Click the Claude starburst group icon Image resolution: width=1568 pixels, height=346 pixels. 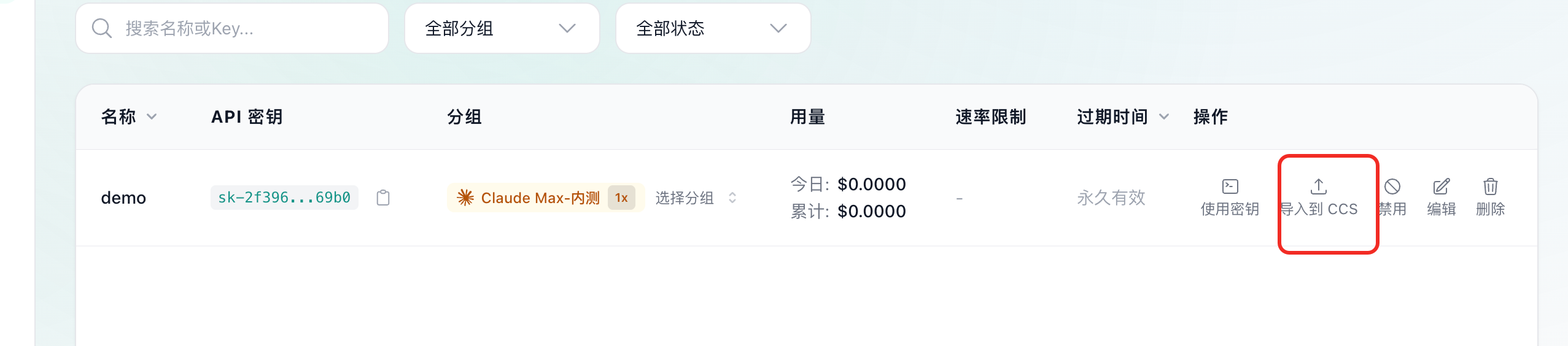[x=465, y=198]
